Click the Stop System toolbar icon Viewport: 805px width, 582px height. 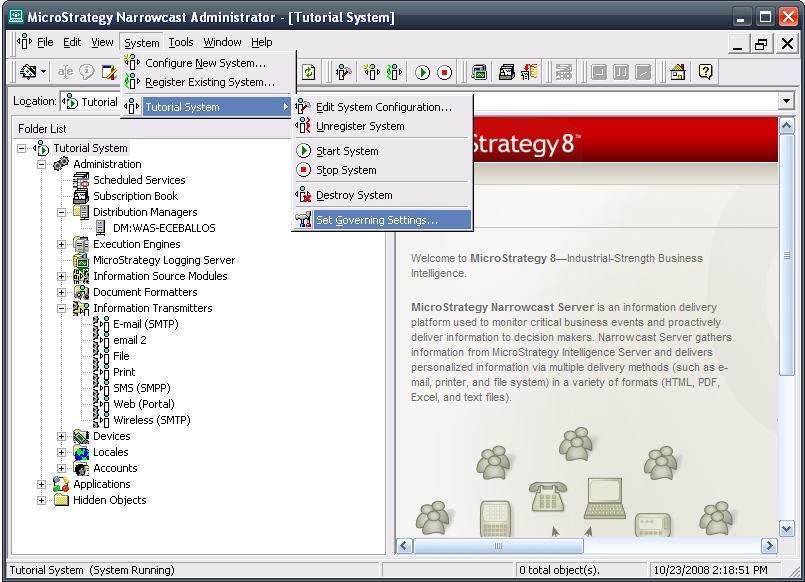(445, 72)
